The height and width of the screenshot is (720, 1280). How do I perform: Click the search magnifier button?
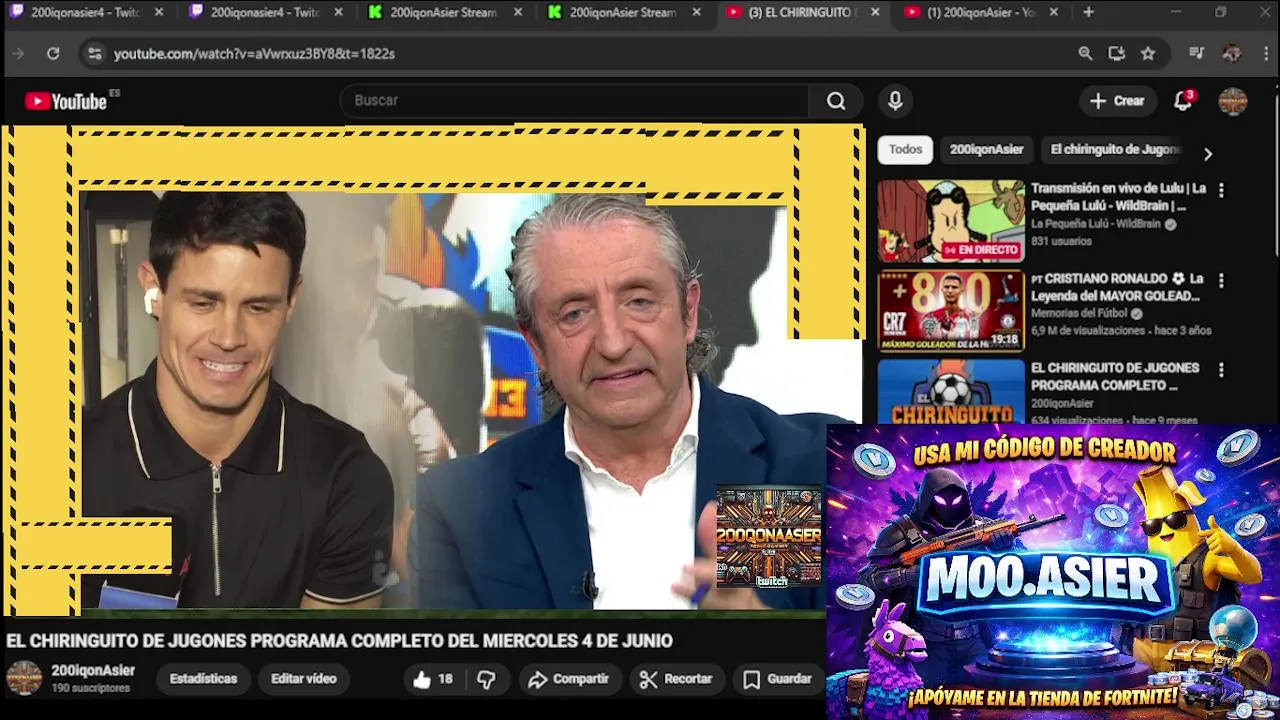point(836,101)
